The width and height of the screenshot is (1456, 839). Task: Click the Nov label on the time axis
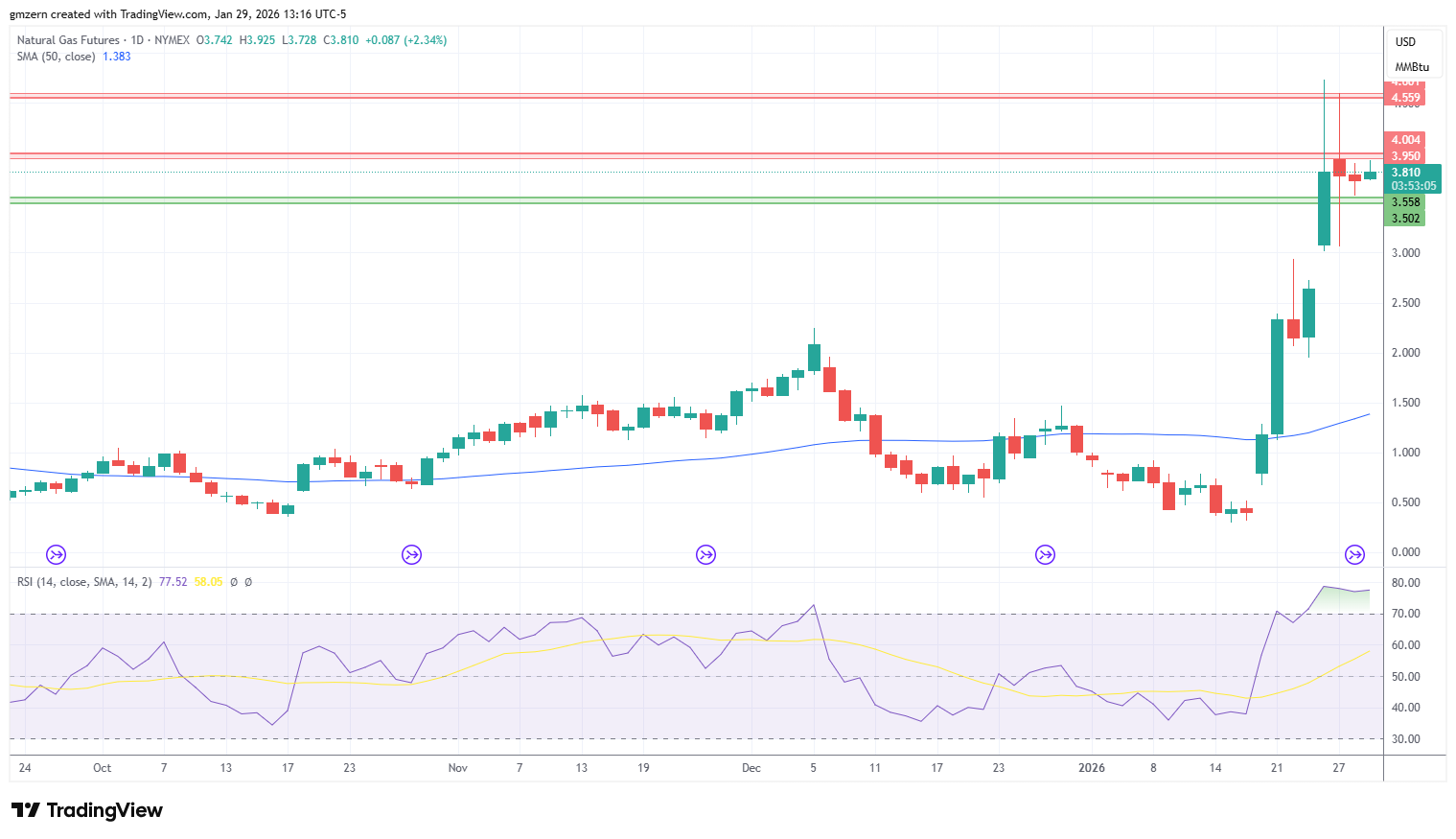click(x=458, y=768)
